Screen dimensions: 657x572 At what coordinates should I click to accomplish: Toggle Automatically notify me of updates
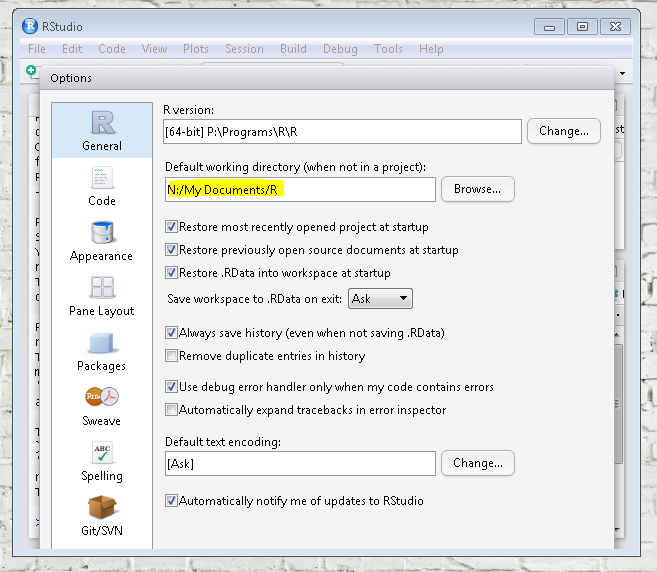pos(171,501)
